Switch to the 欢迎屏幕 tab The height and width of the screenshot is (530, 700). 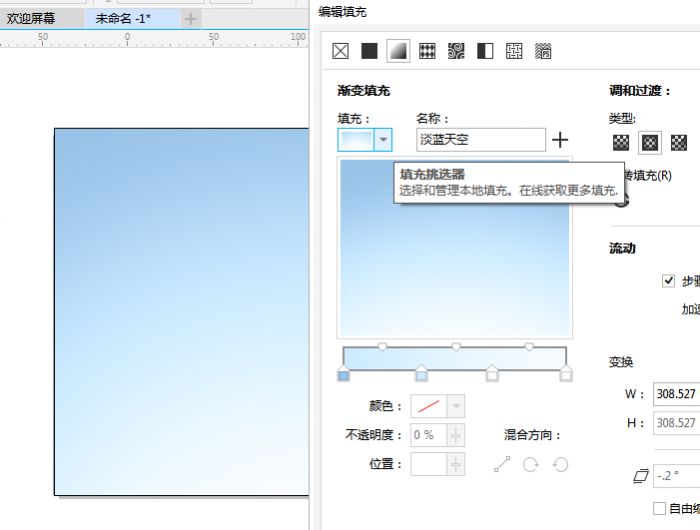pos(31,18)
